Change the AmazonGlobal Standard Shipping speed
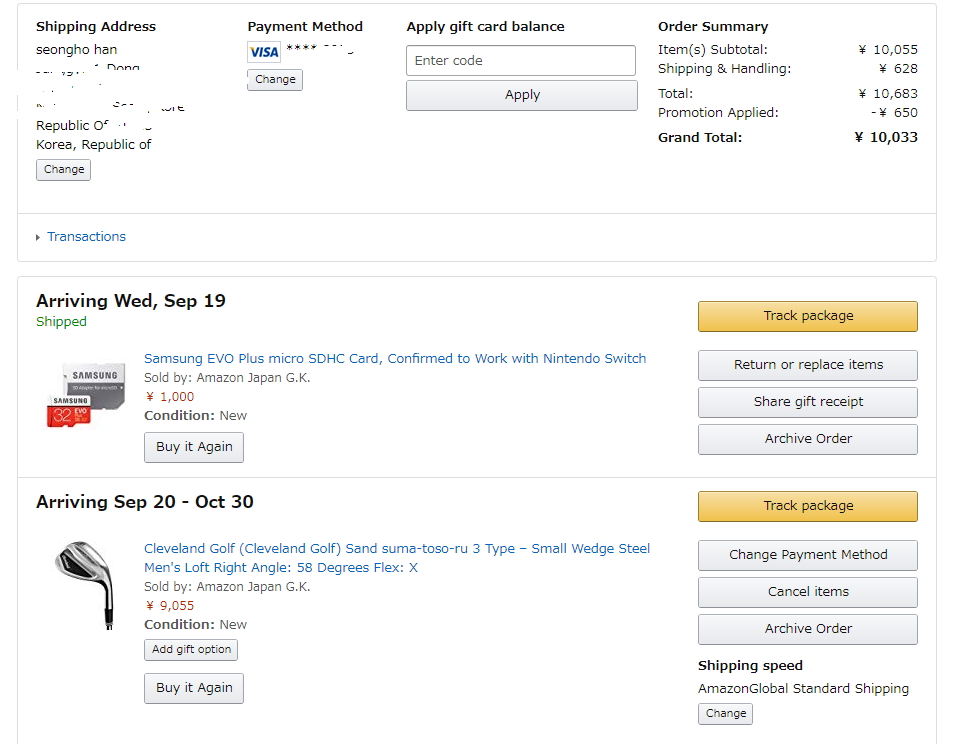Screen dimensions: 958x744 click(x=725, y=714)
